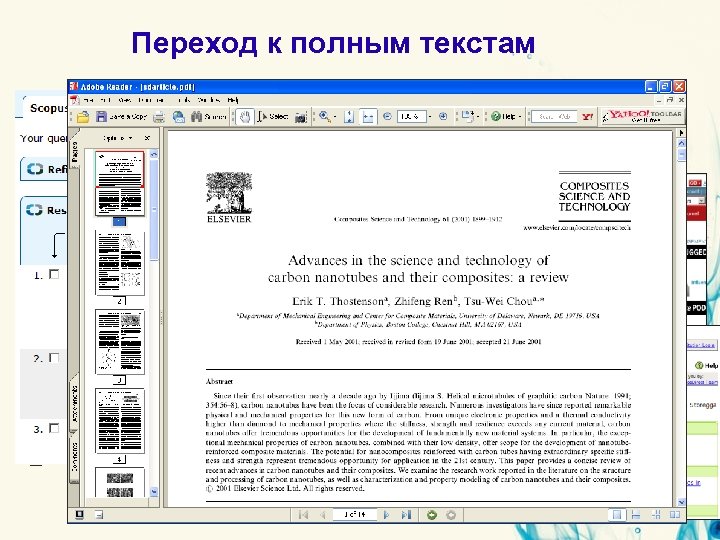
Task: Click thumbnails panel scrollbar thumb
Action: tap(154, 209)
